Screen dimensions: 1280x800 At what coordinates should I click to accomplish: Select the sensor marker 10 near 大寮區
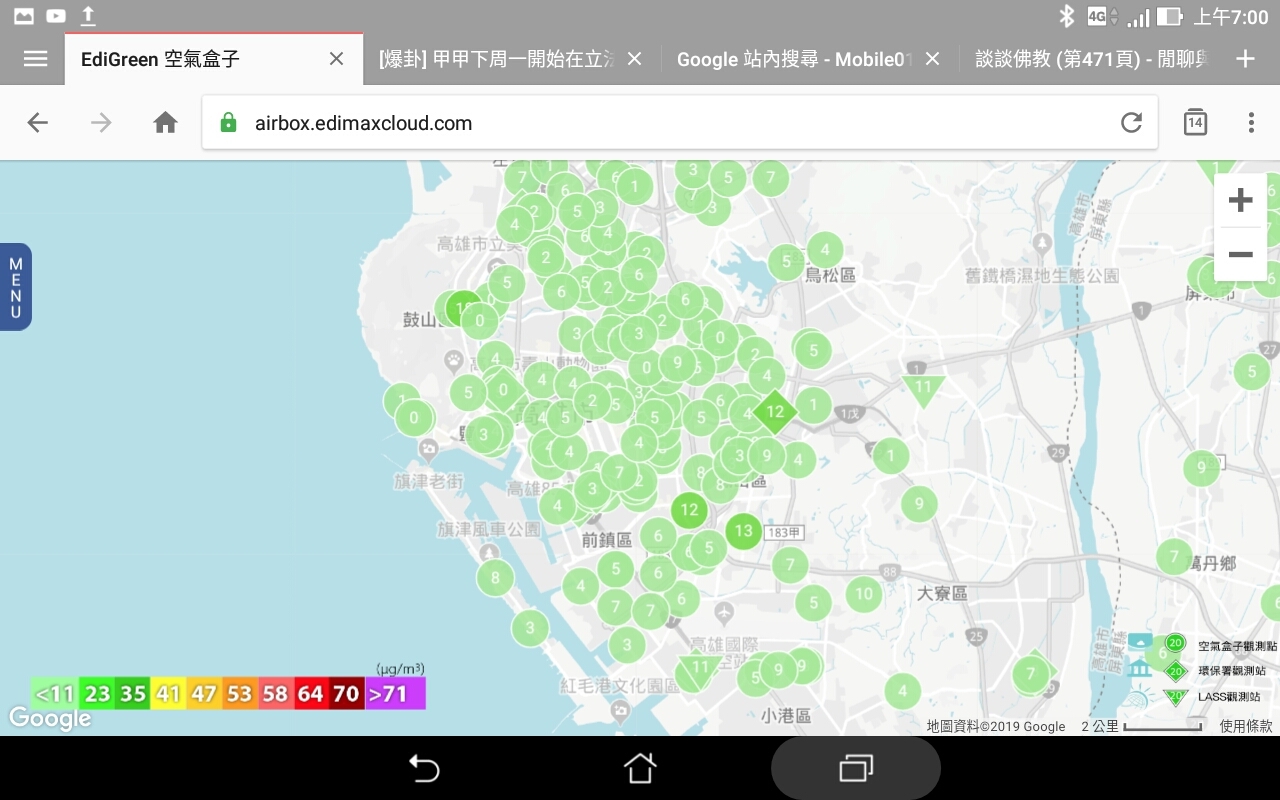[864, 593]
